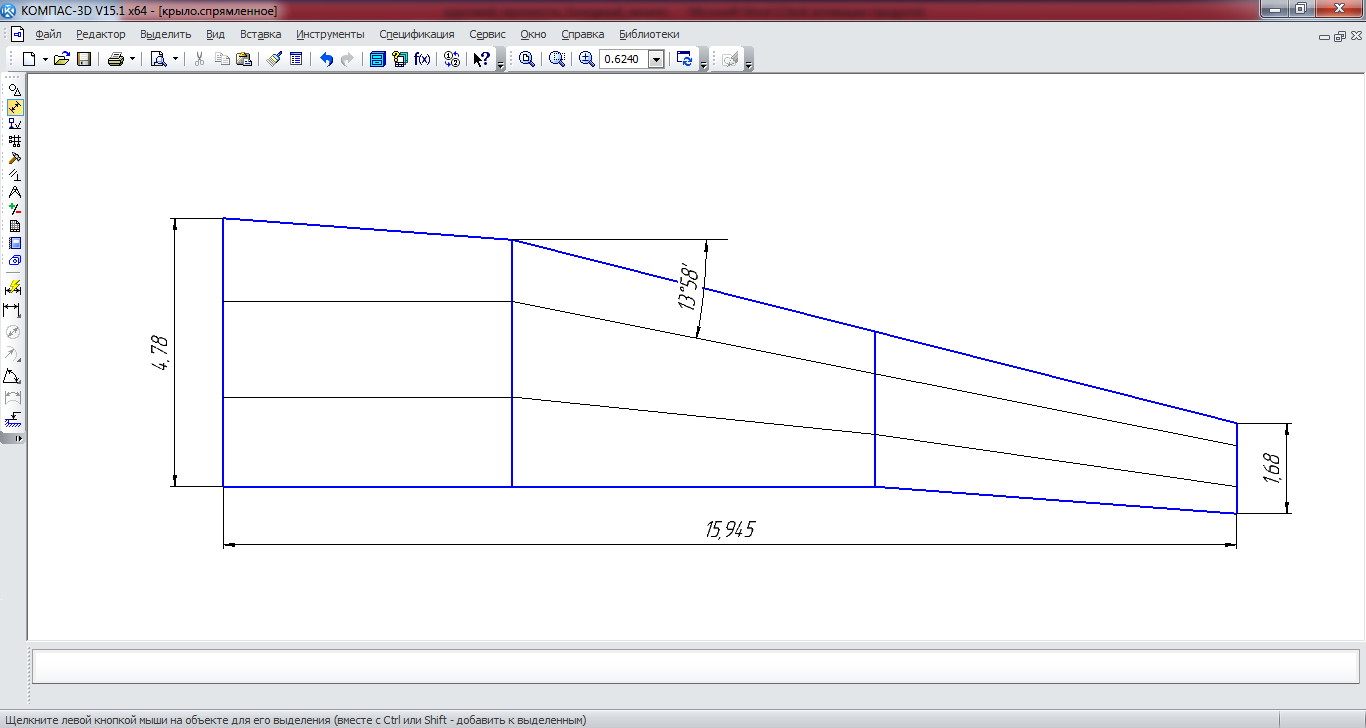This screenshot has height=728, width=1366.
Task: Open an existing file with folder icon
Action: click(x=62, y=59)
